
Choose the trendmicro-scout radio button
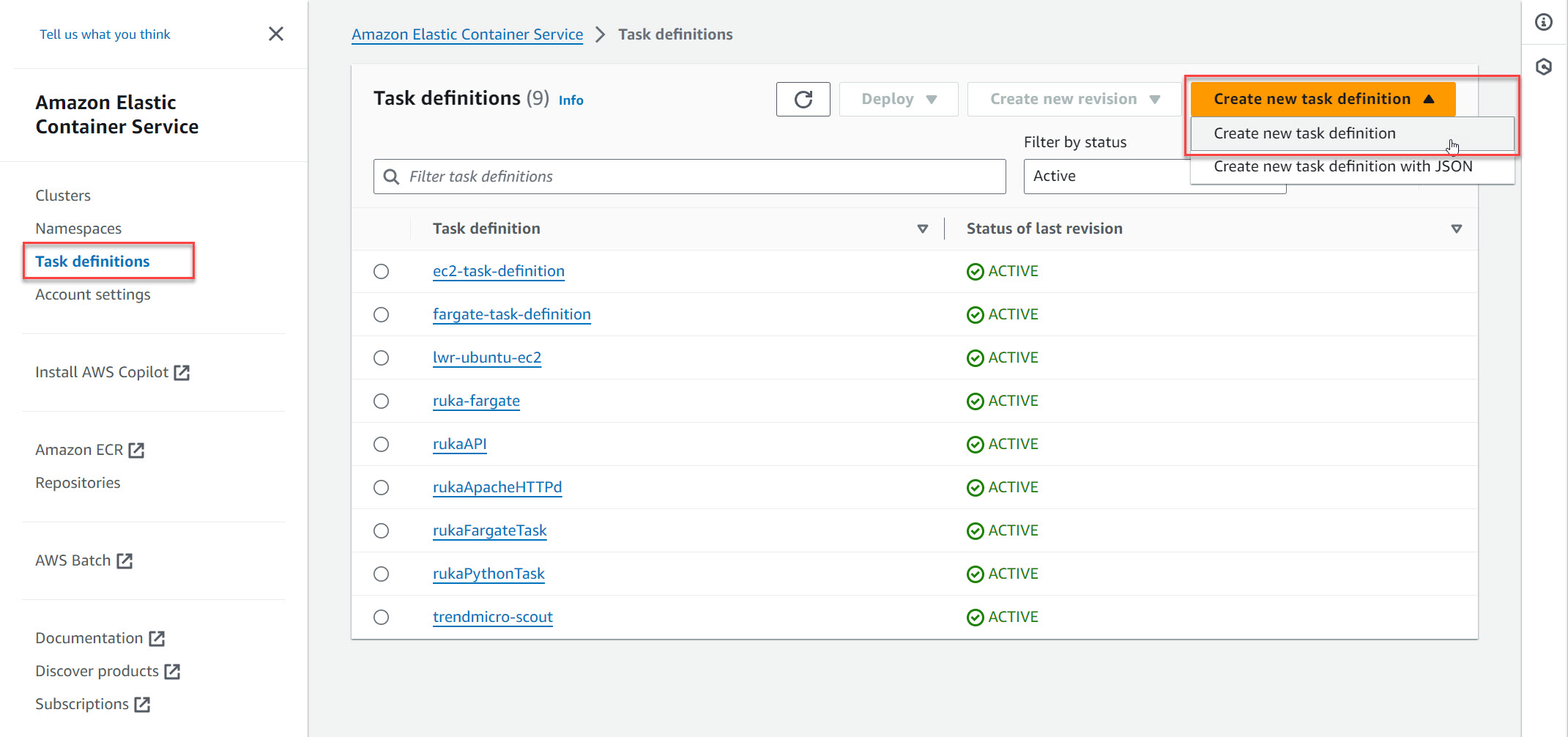[381, 618]
